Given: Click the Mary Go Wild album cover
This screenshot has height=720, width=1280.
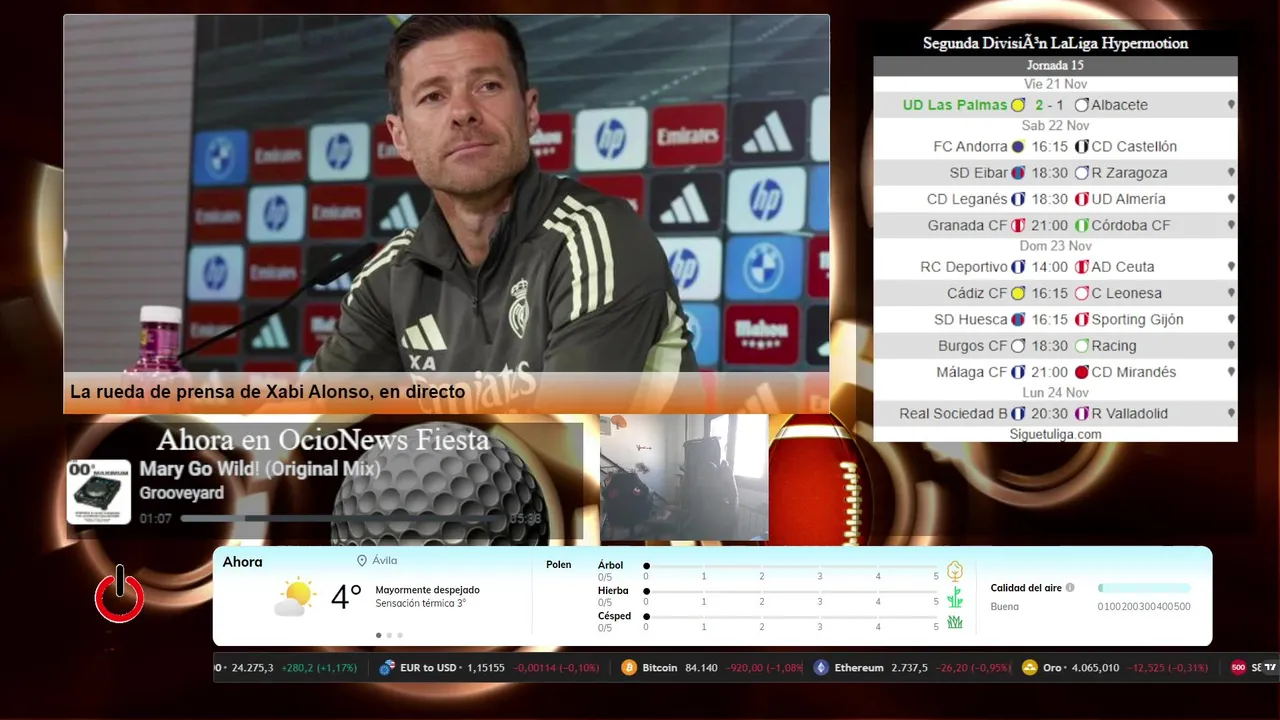Looking at the screenshot, I should point(99,492).
